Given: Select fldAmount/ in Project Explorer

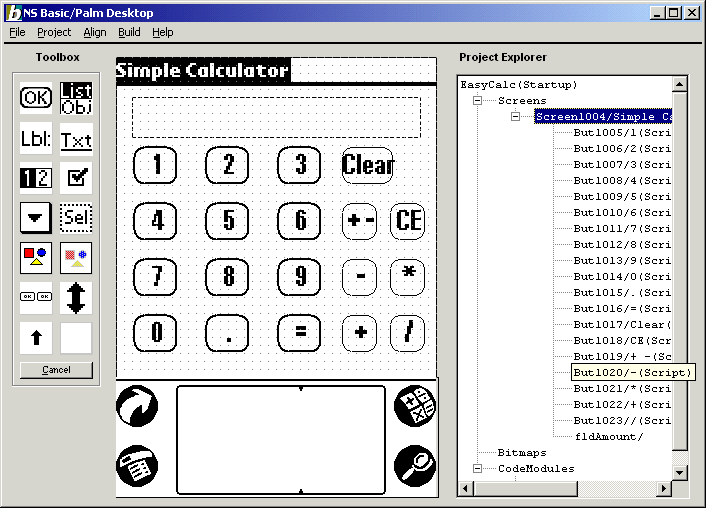Looking at the screenshot, I should tap(609, 437).
